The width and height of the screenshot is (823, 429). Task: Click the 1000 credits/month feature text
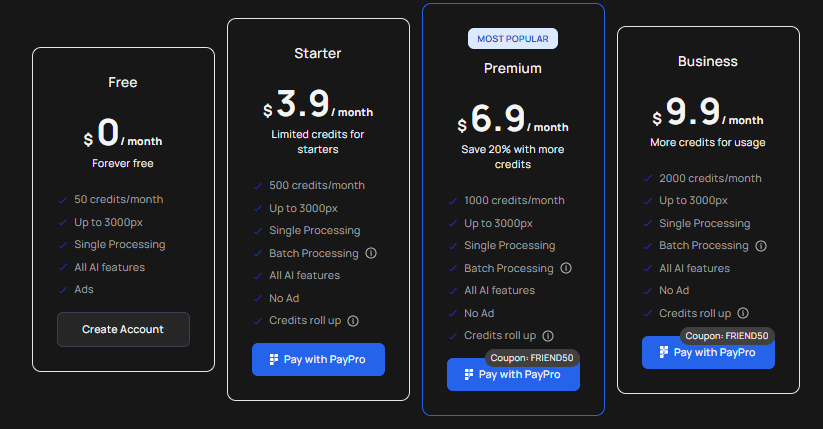click(514, 201)
